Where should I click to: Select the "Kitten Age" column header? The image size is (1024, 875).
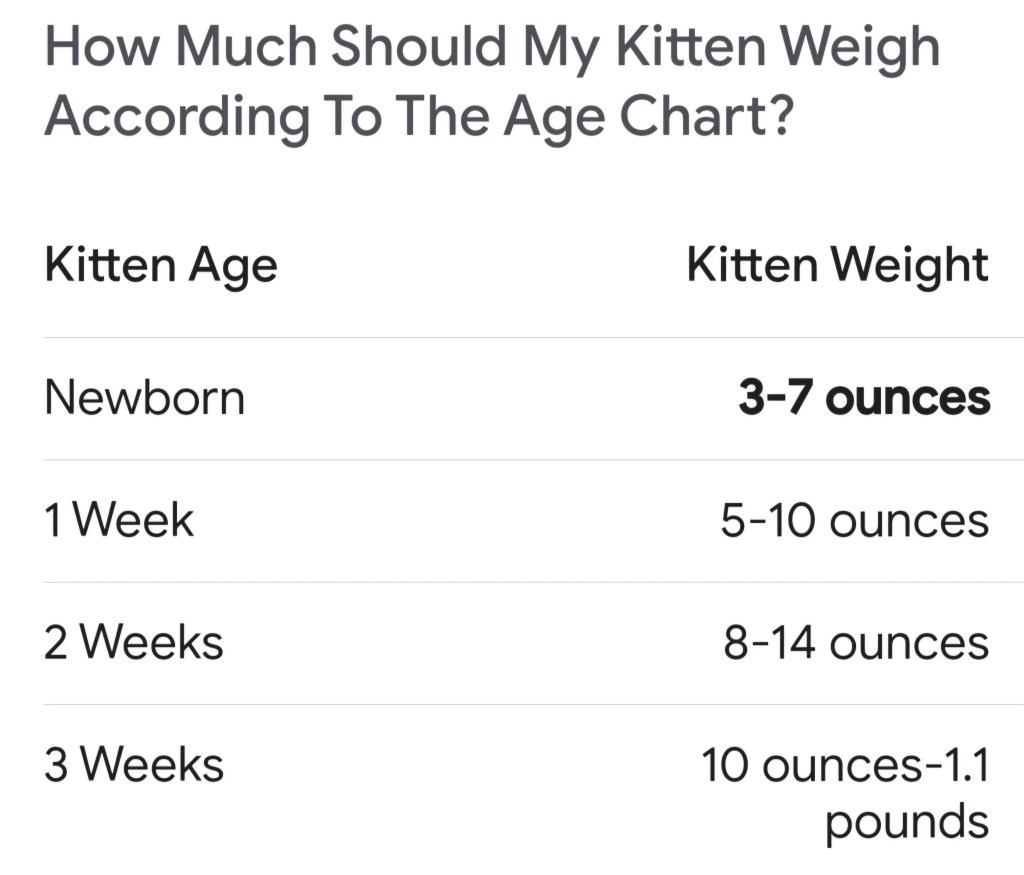(x=161, y=266)
